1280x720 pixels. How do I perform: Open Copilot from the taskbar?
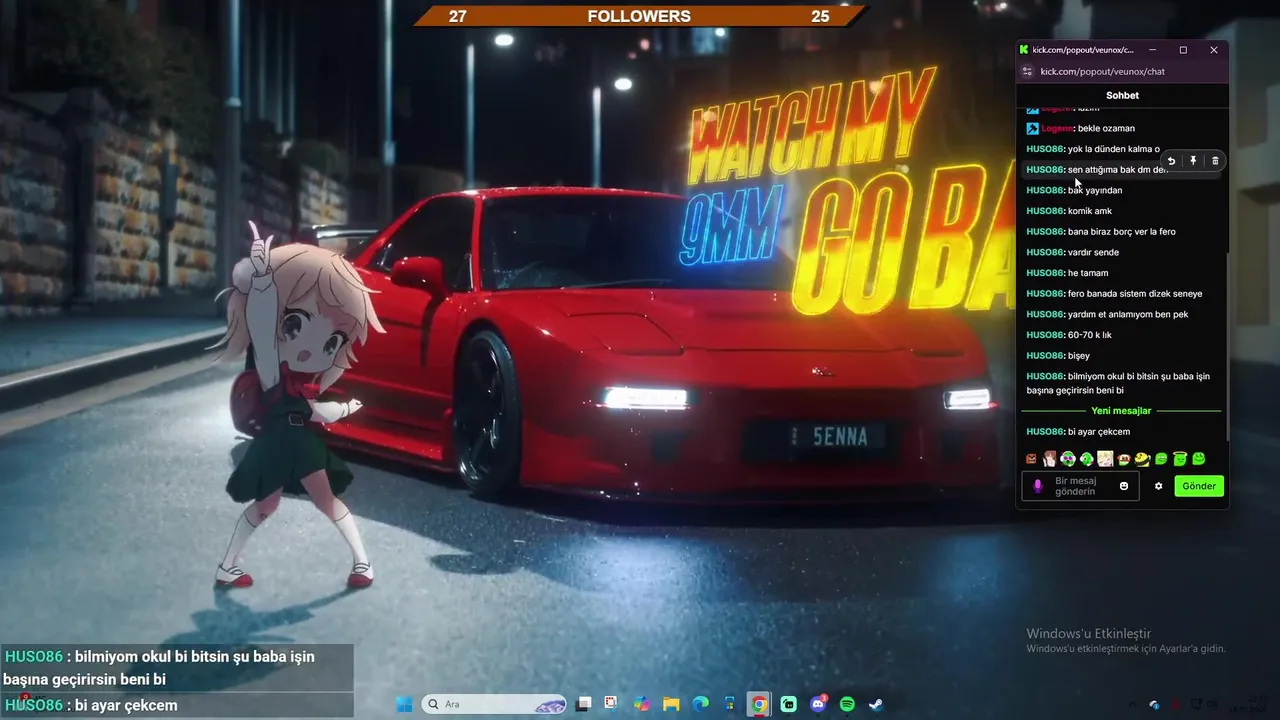pyautogui.click(x=642, y=704)
